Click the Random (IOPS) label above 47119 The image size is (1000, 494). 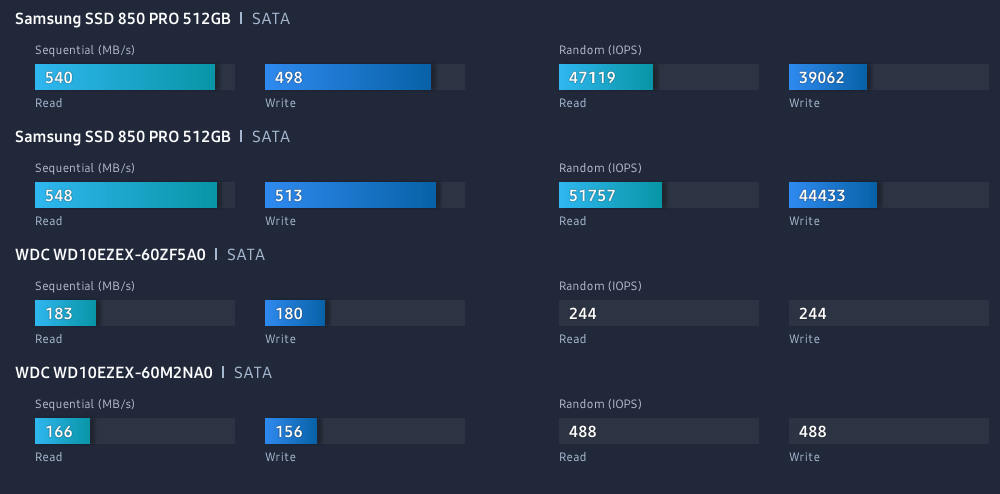(600, 50)
